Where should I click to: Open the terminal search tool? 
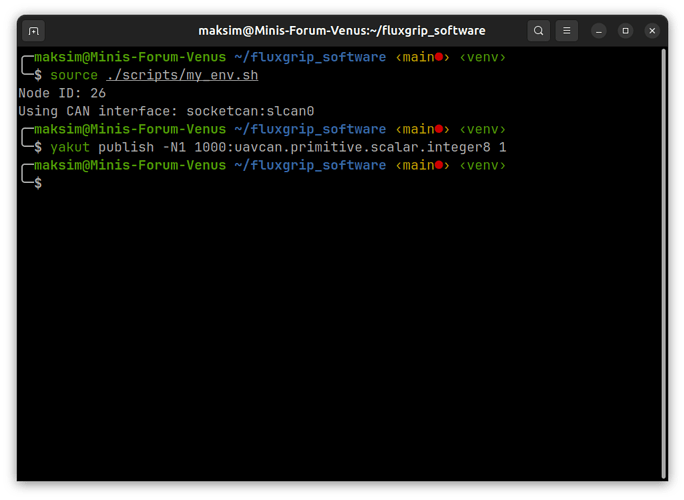click(538, 31)
